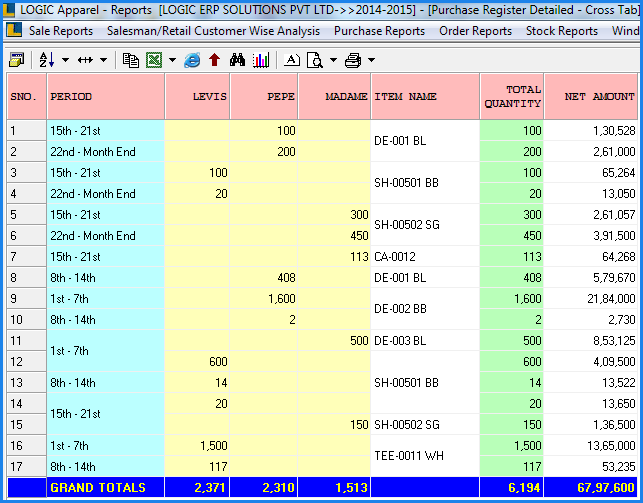Click the LEVIS grand total 2,371
643x503 pixels.
tap(197, 487)
